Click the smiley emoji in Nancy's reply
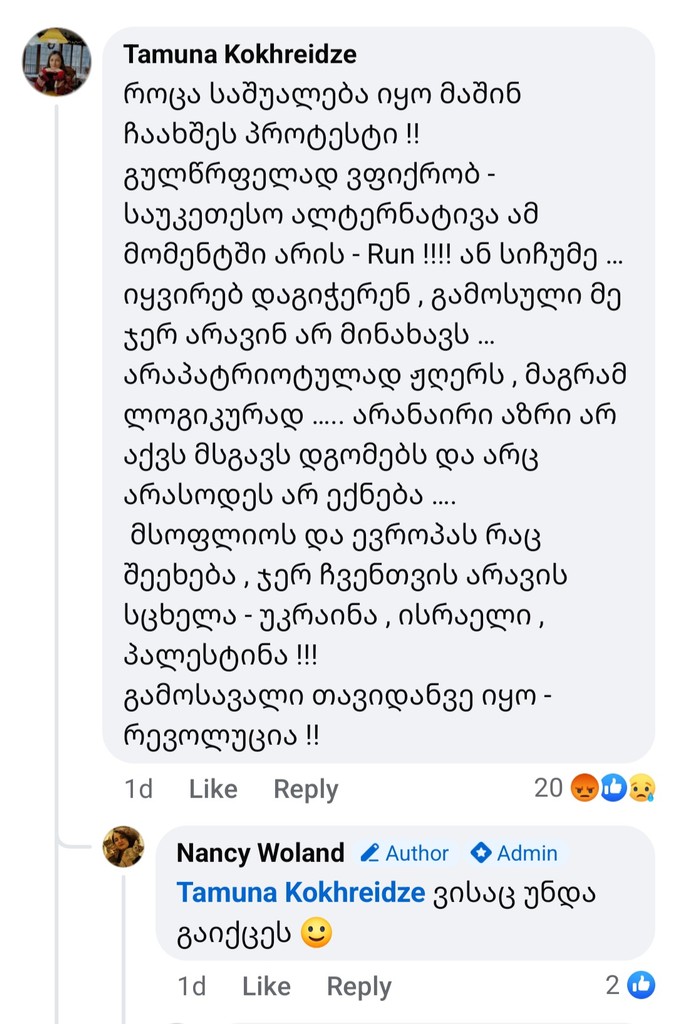676x1024 pixels. coord(316,933)
